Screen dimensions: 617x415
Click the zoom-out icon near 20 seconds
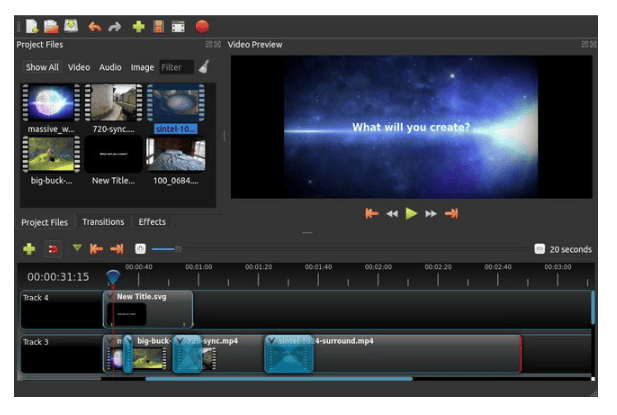(539, 249)
